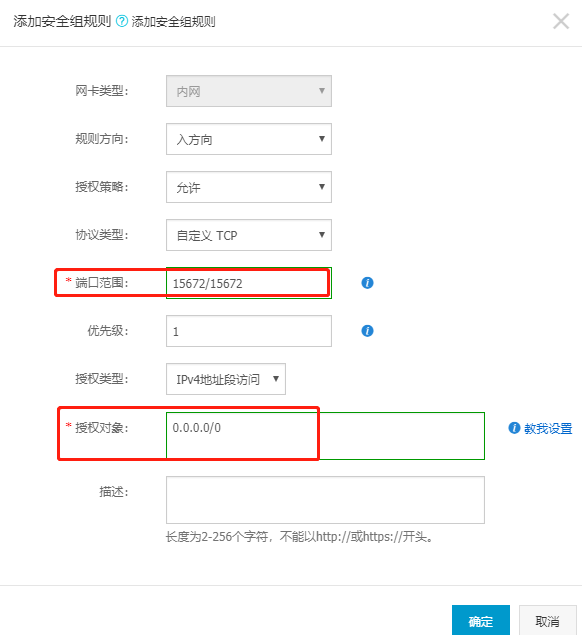Click the 规则方向 label
This screenshot has height=635, width=582.
pos(101,139)
